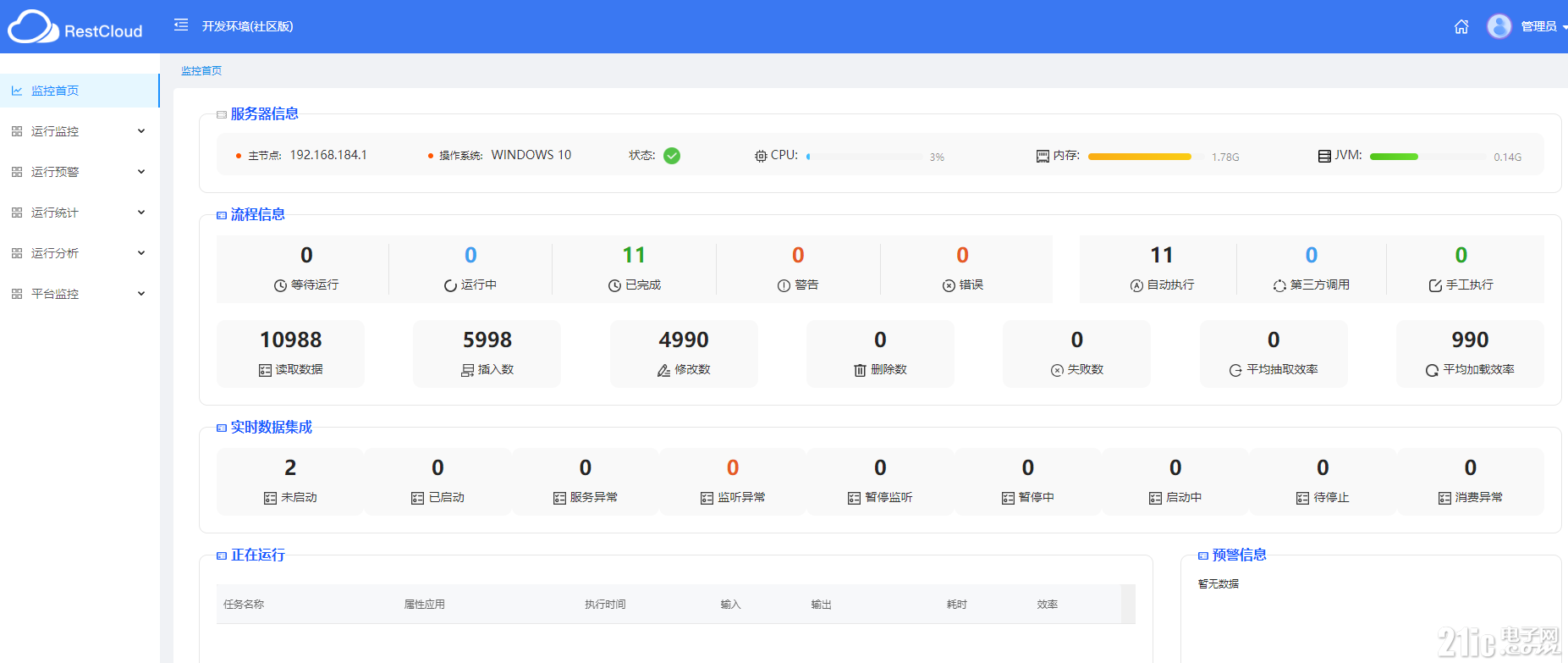Viewport: 1568px width, 663px height.
Task: Click the grid icon next to 平台监控
Action: [x=17, y=294]
